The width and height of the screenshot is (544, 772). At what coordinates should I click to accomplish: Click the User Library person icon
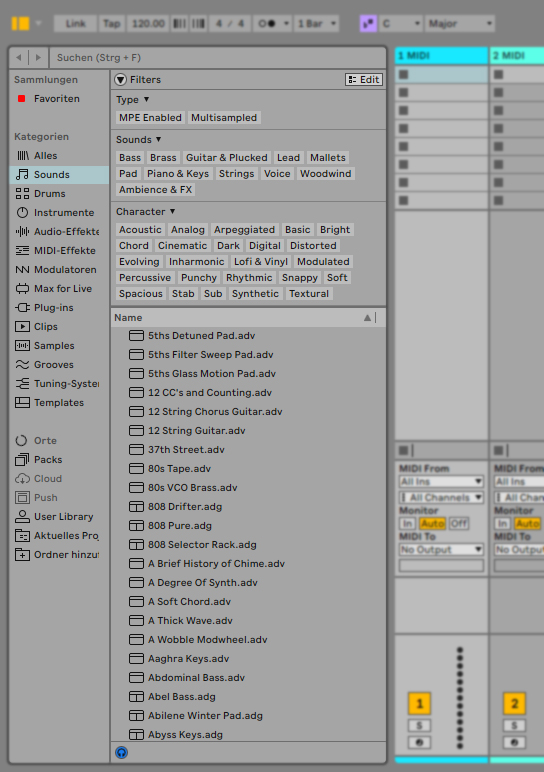tap(22, 516)
